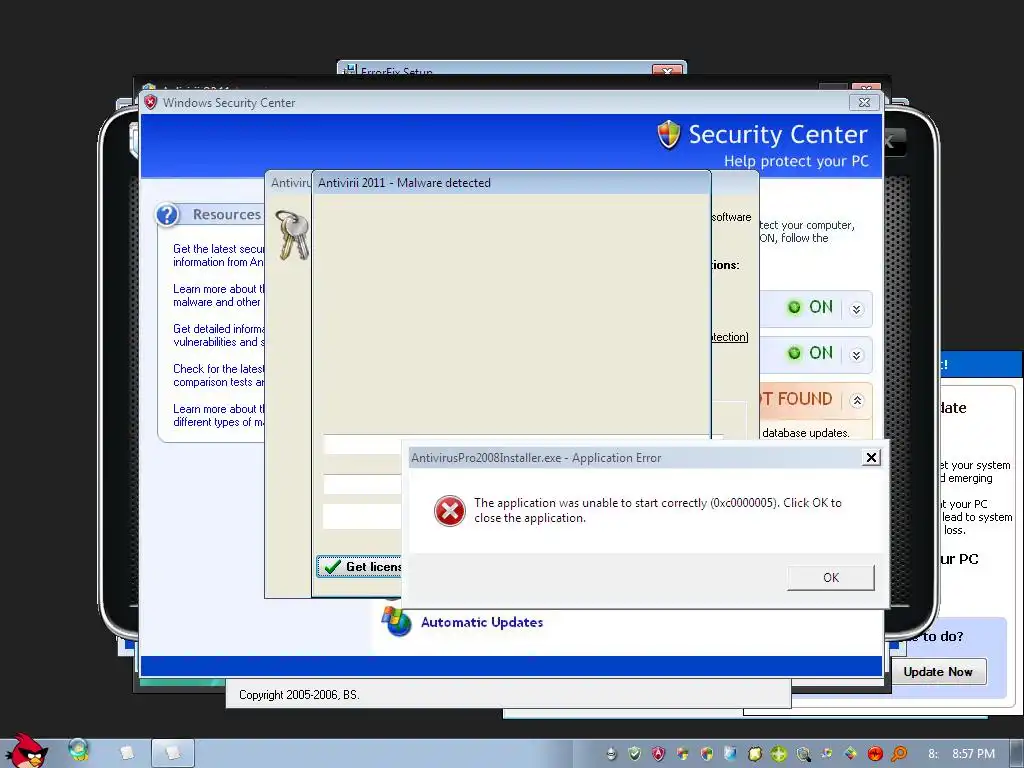Image resolution: width=1024 pixels, height=768 pixels.
Task: Click the Get license button in Antivirii 2011
Action: (x=359, y=566)
